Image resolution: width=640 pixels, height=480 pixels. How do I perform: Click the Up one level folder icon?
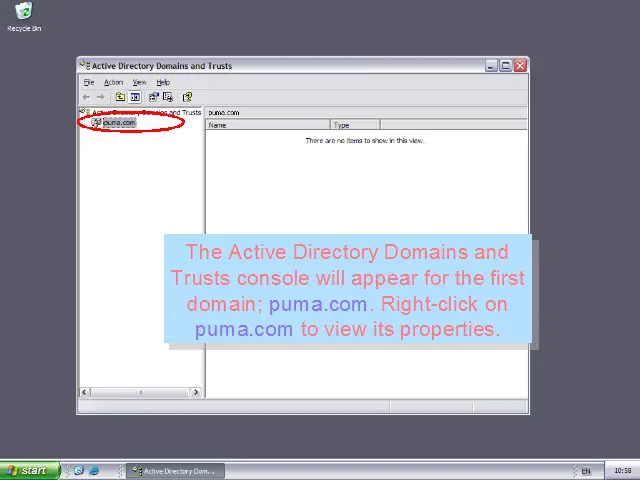tap(120, 97)
